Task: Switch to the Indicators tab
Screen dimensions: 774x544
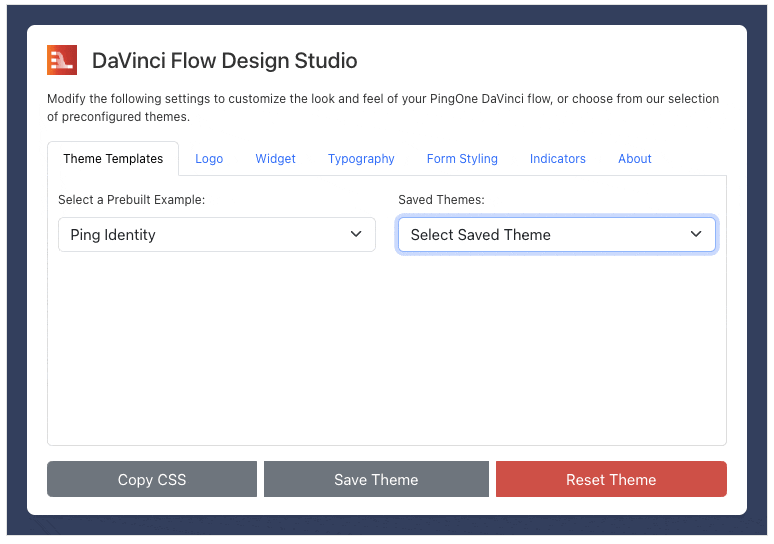Action: tap(557, 158)
